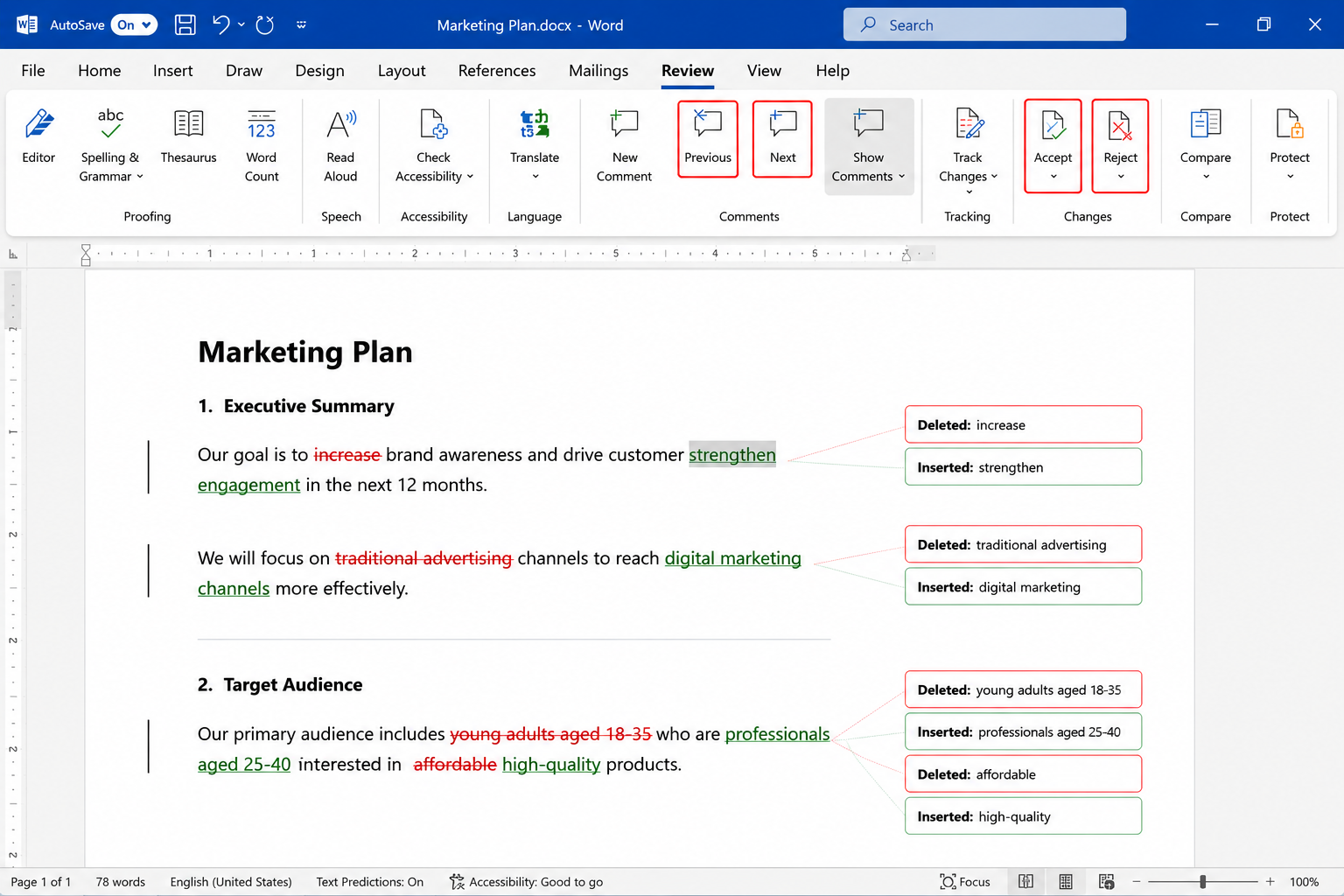Open the Editor tool
1344x896 pixels.
tap(38, 136)
